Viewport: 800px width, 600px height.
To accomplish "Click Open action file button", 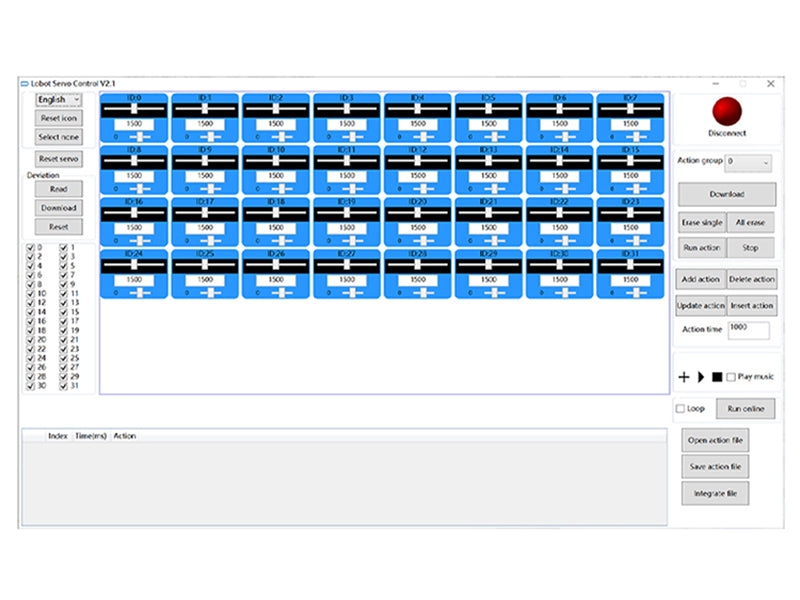I will tap(715, 440).
